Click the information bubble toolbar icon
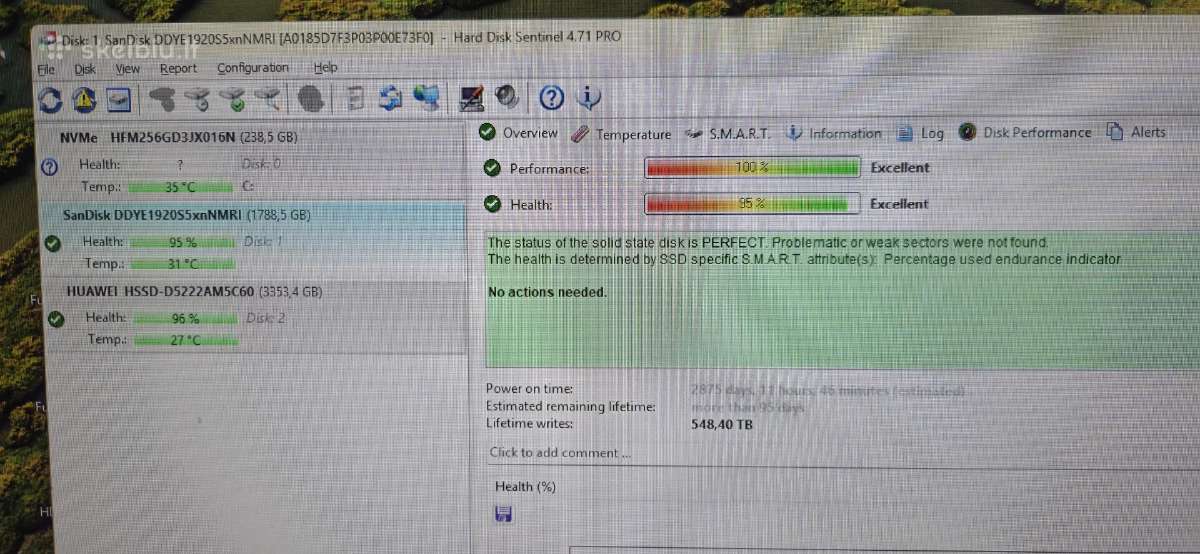The image size is (1200, 554). click(589, 97)
